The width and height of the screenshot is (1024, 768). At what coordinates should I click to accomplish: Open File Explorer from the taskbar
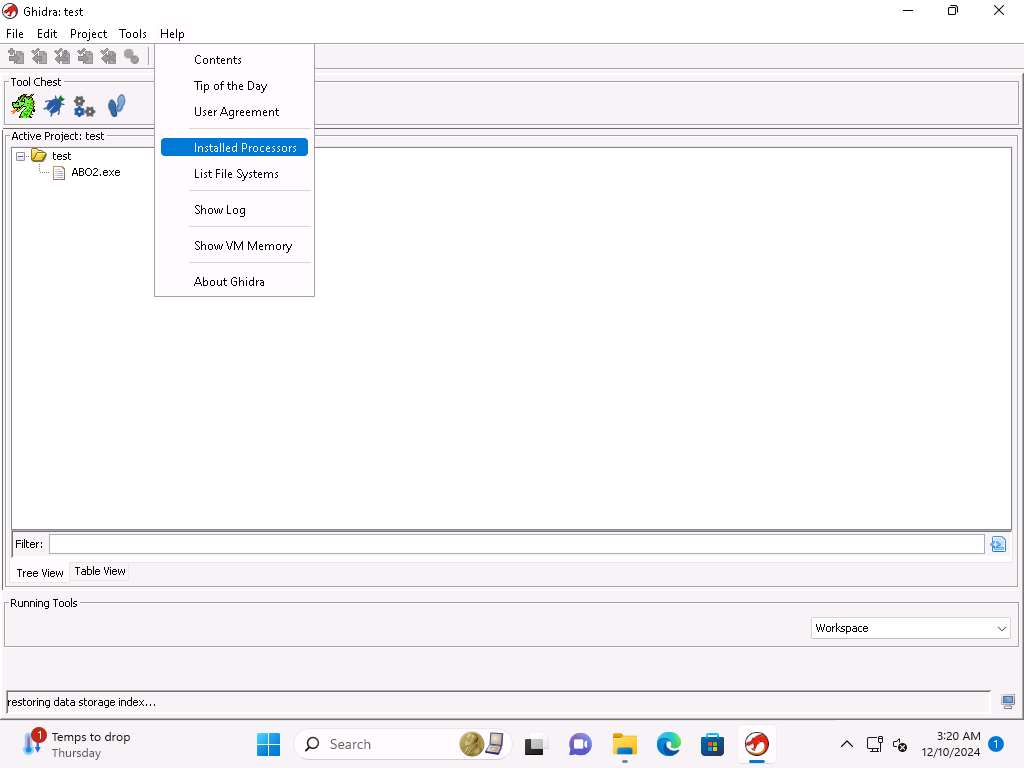[625, 744]
